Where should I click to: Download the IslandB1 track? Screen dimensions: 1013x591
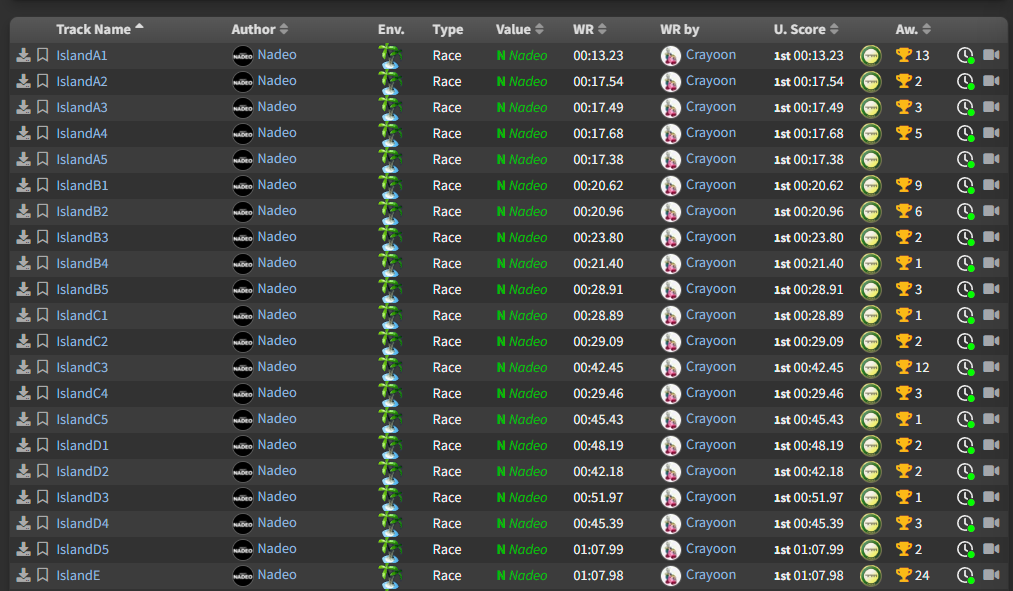(23, 185)
